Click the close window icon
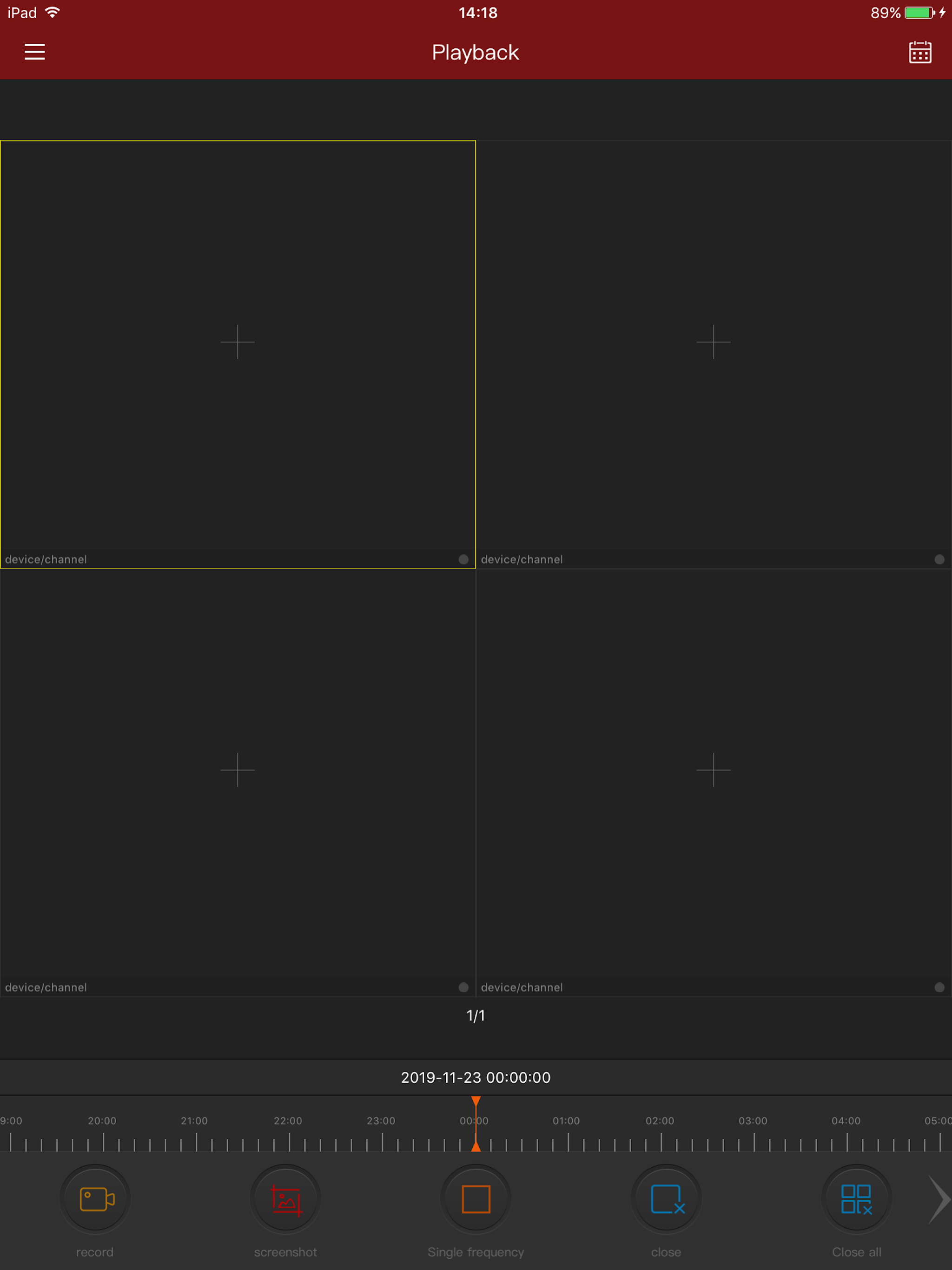Image resolution: width=952 pixels, height=1270 pixels. [x=666, y=1199]
